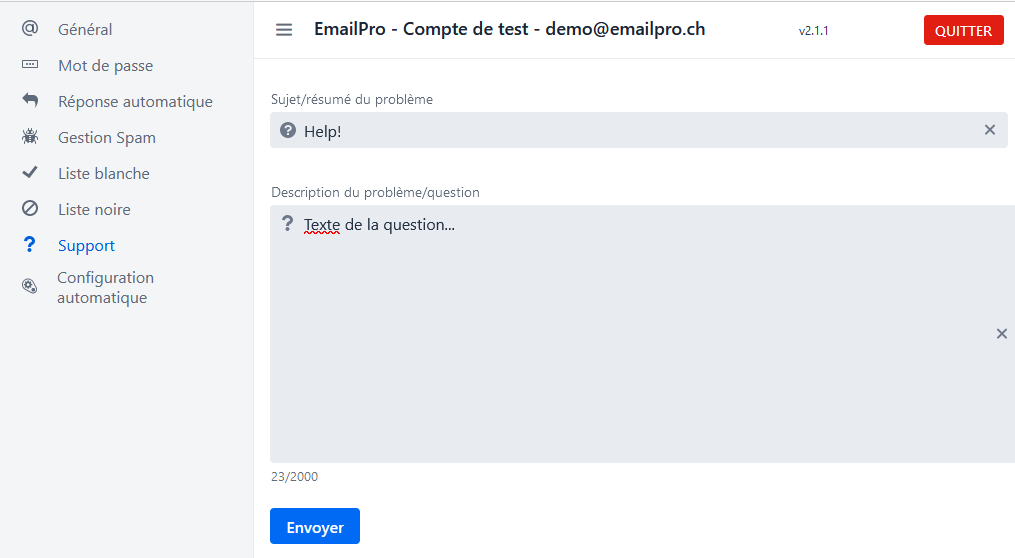Screen dimensions: 1015x558
Task: Click the gear icon for Configuration automatique
Action: click(30, 286)
